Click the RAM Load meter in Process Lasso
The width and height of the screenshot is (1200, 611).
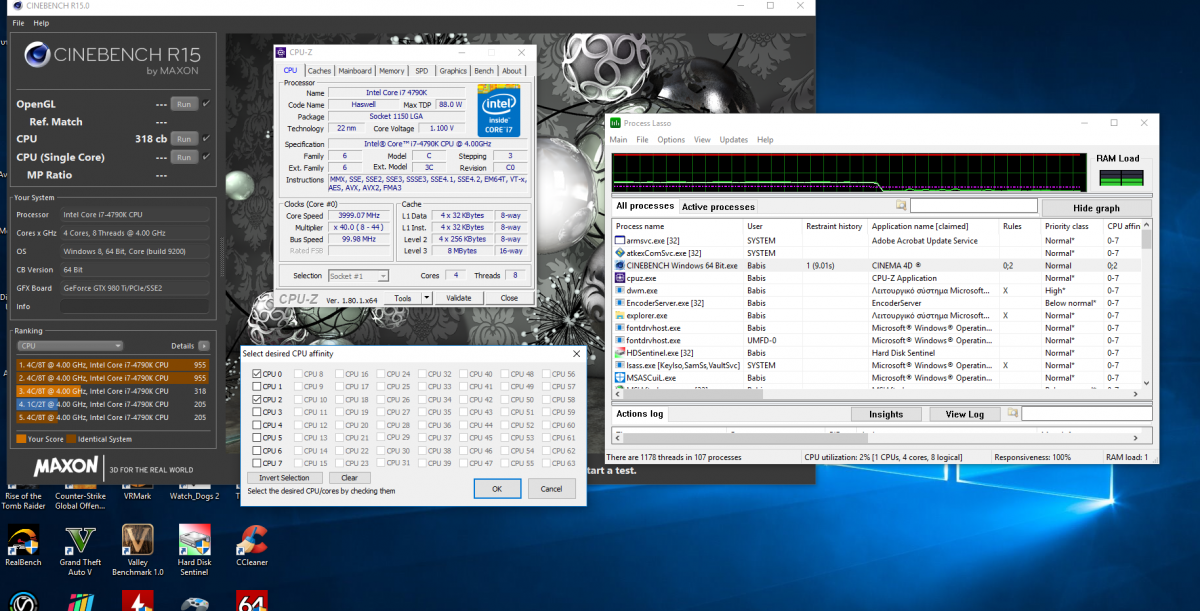(x=1121, y=178)
